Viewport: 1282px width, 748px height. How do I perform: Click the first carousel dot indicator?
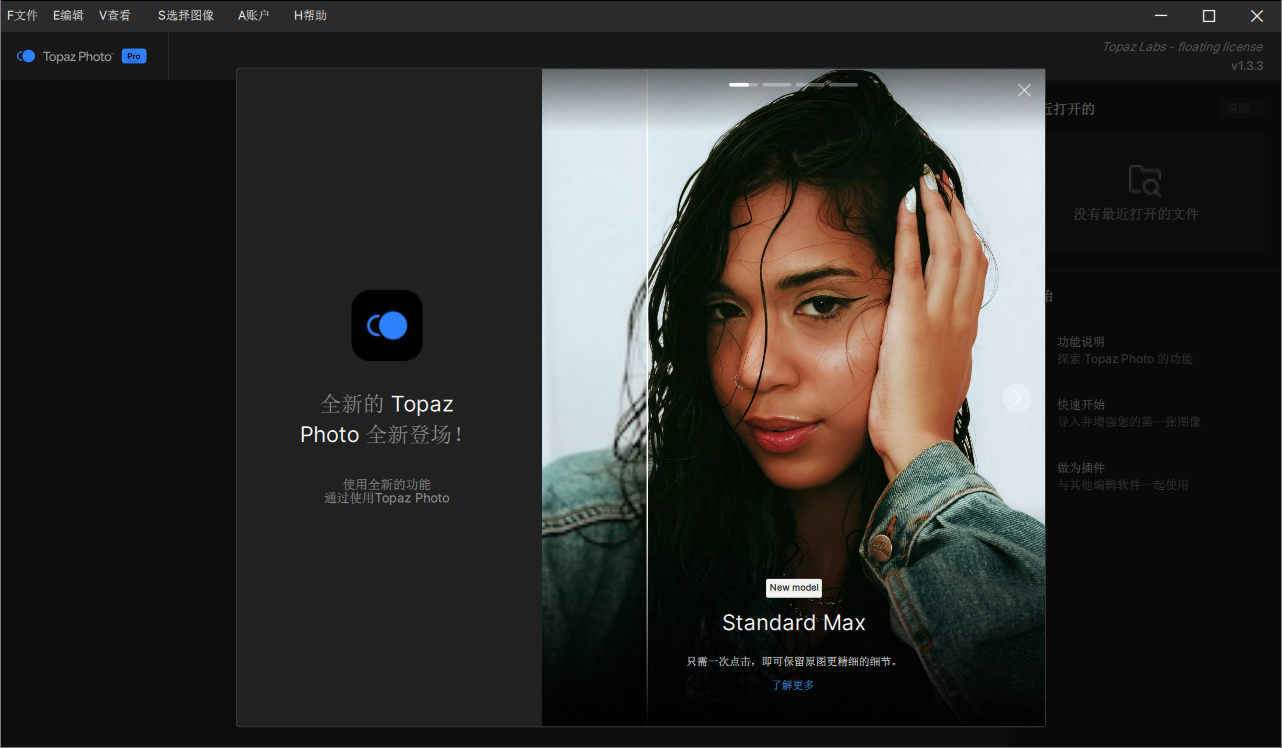[742, 85]
